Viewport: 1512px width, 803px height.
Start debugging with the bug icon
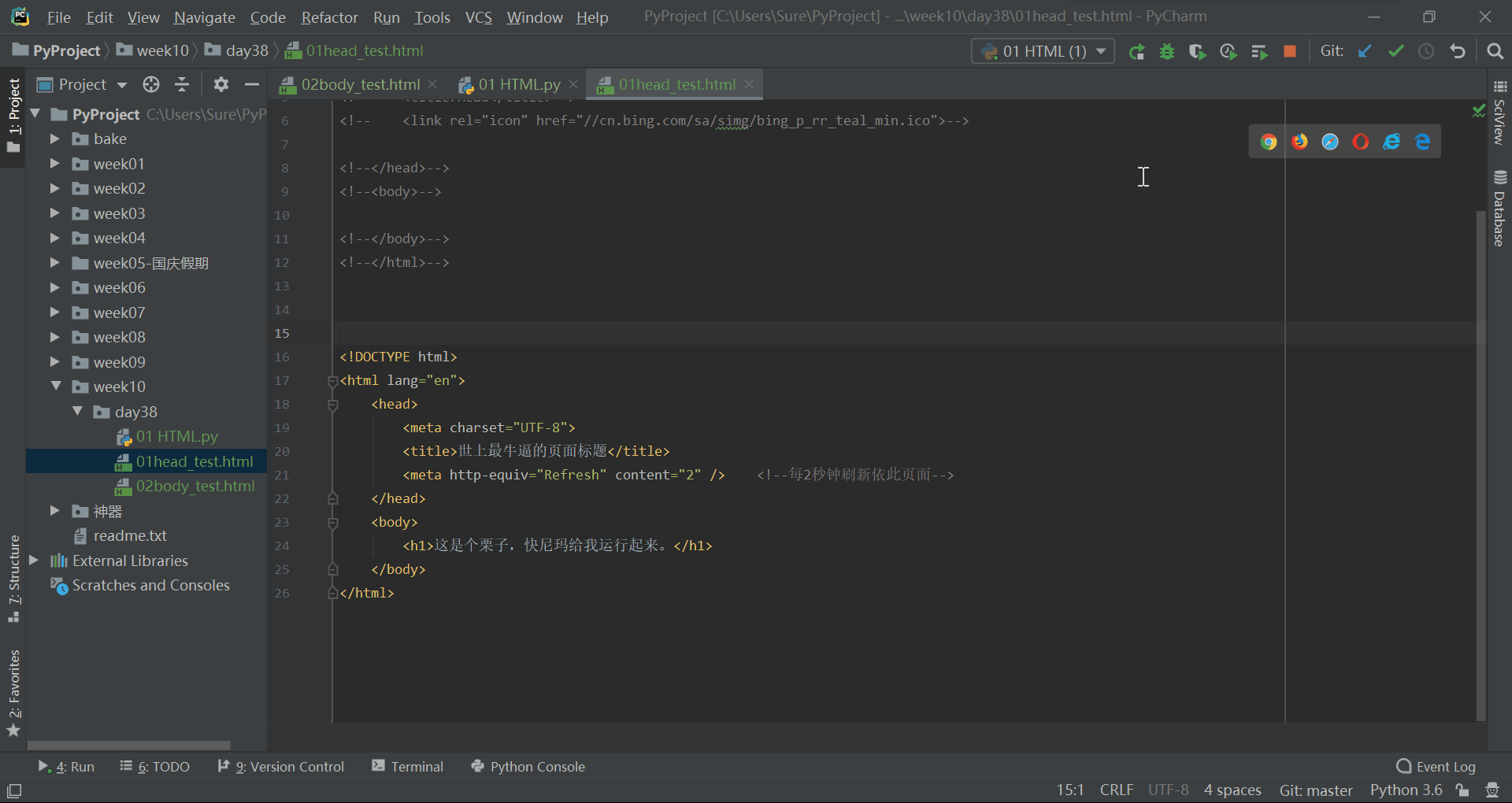click(x=1168, y=50)
